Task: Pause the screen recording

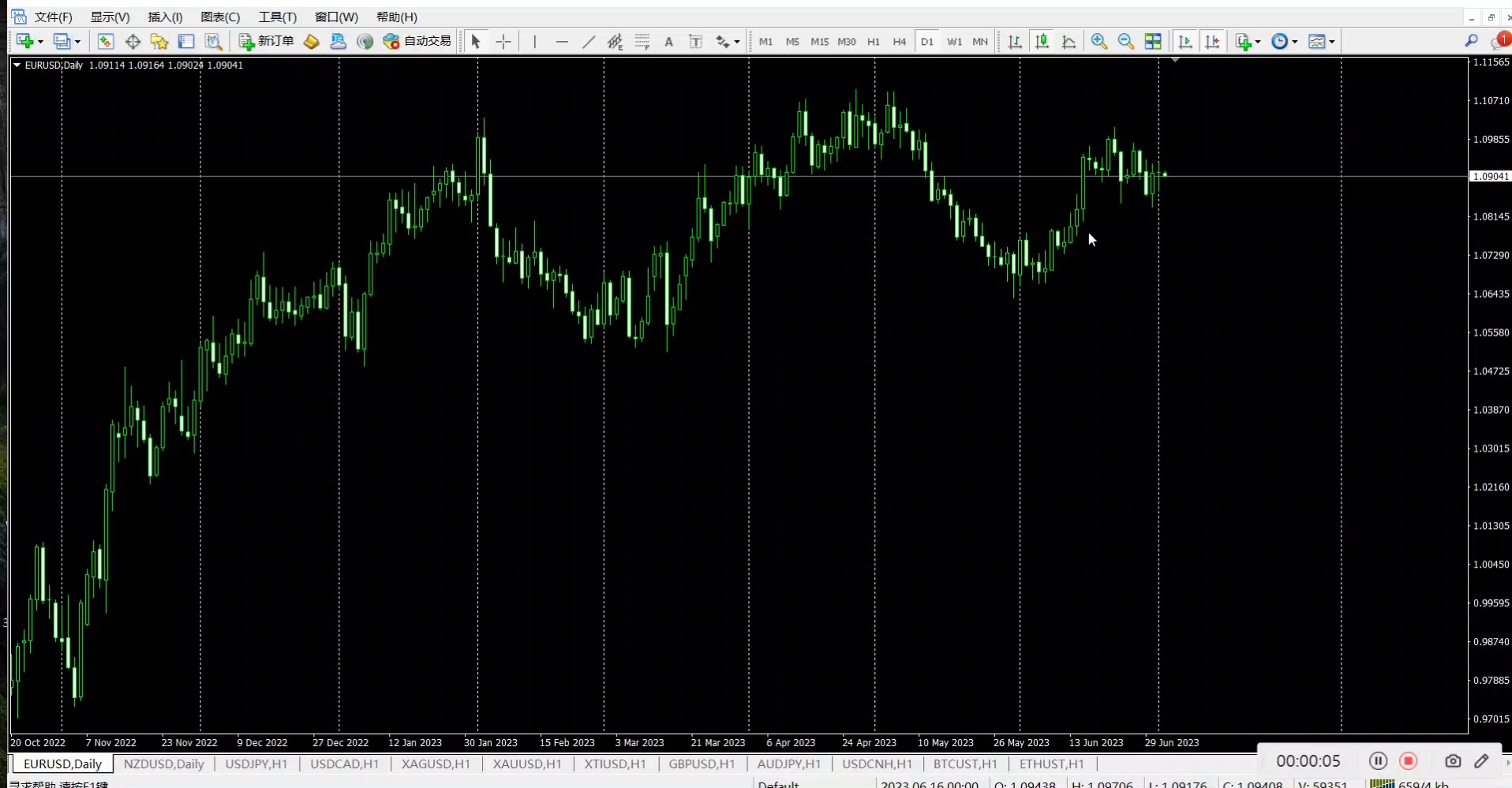Action: (x=1378, y=760)
